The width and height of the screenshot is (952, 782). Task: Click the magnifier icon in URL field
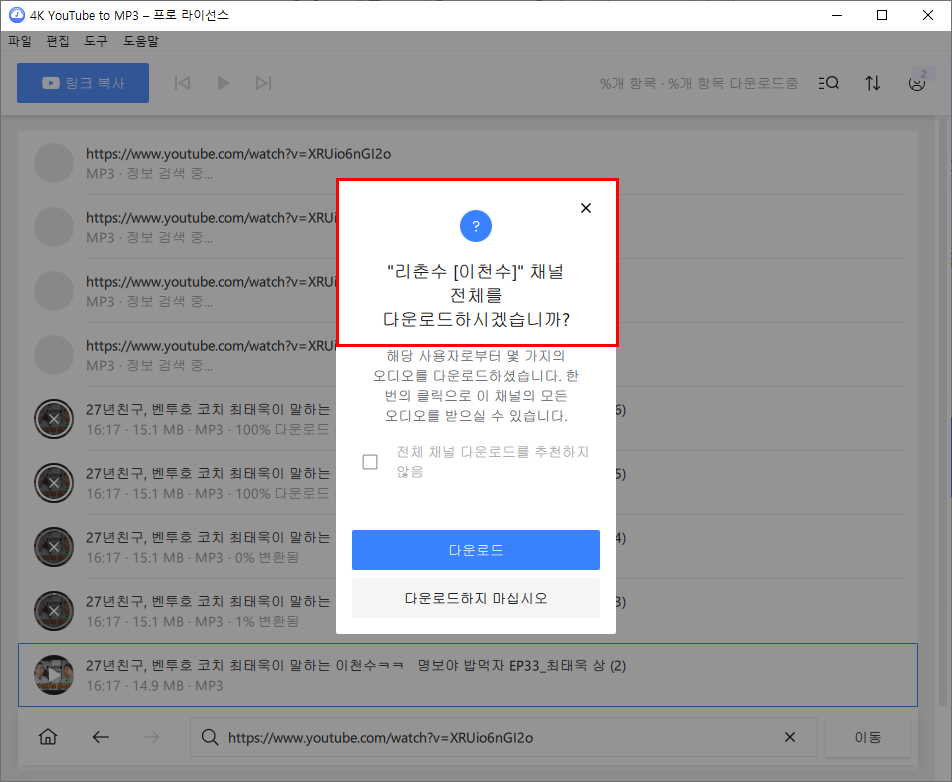[209, 737]
